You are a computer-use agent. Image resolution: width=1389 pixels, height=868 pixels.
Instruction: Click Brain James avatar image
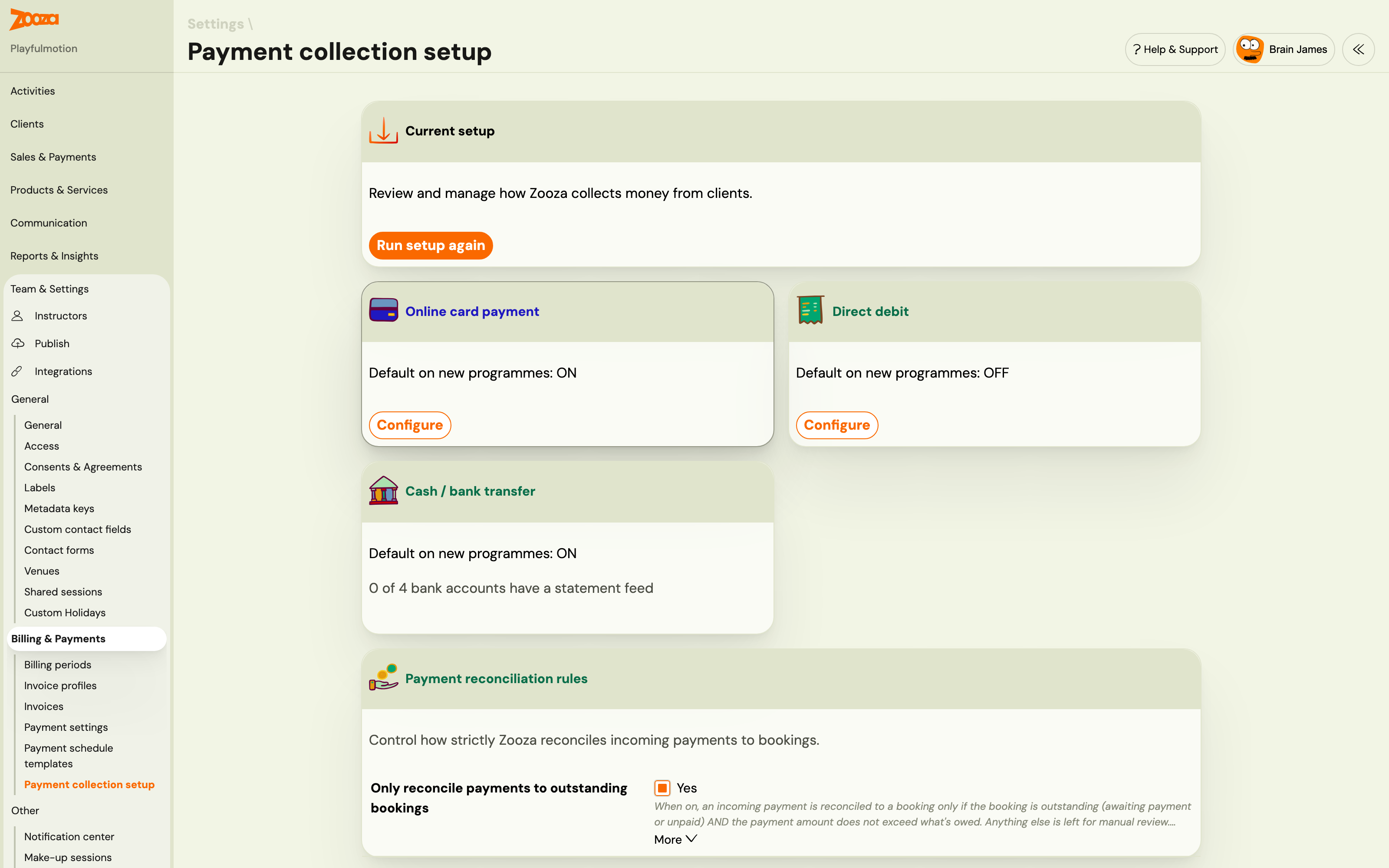[1250, 49]
